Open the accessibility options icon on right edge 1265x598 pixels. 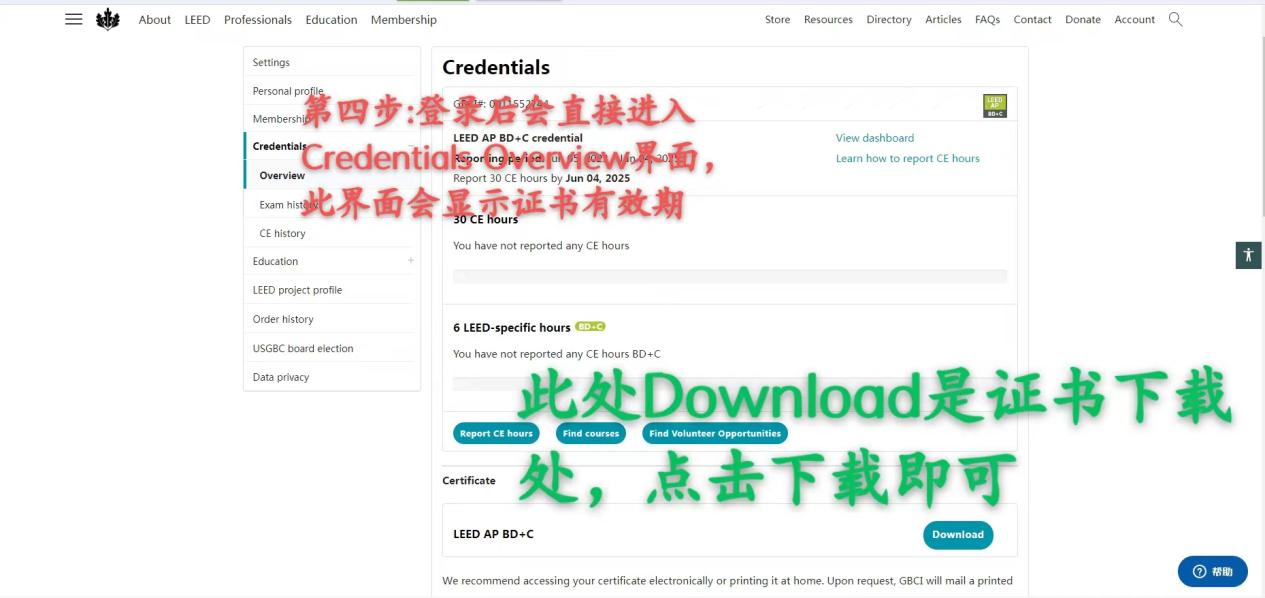[1247, 255]
